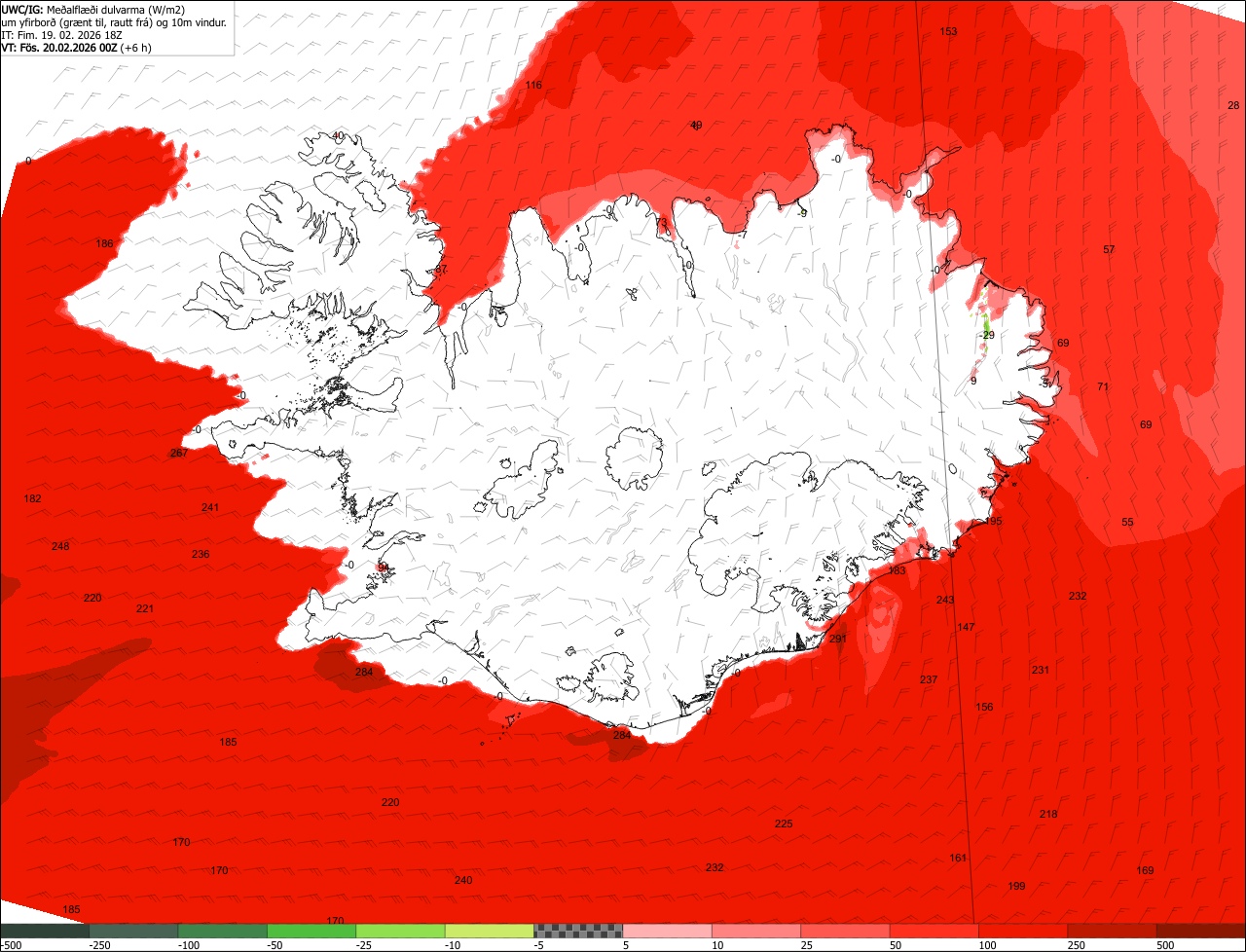Click the flux value 241 in the western bay
Image resolution: width=1246 pixels, height=952 pixels.
pos(210,507)
